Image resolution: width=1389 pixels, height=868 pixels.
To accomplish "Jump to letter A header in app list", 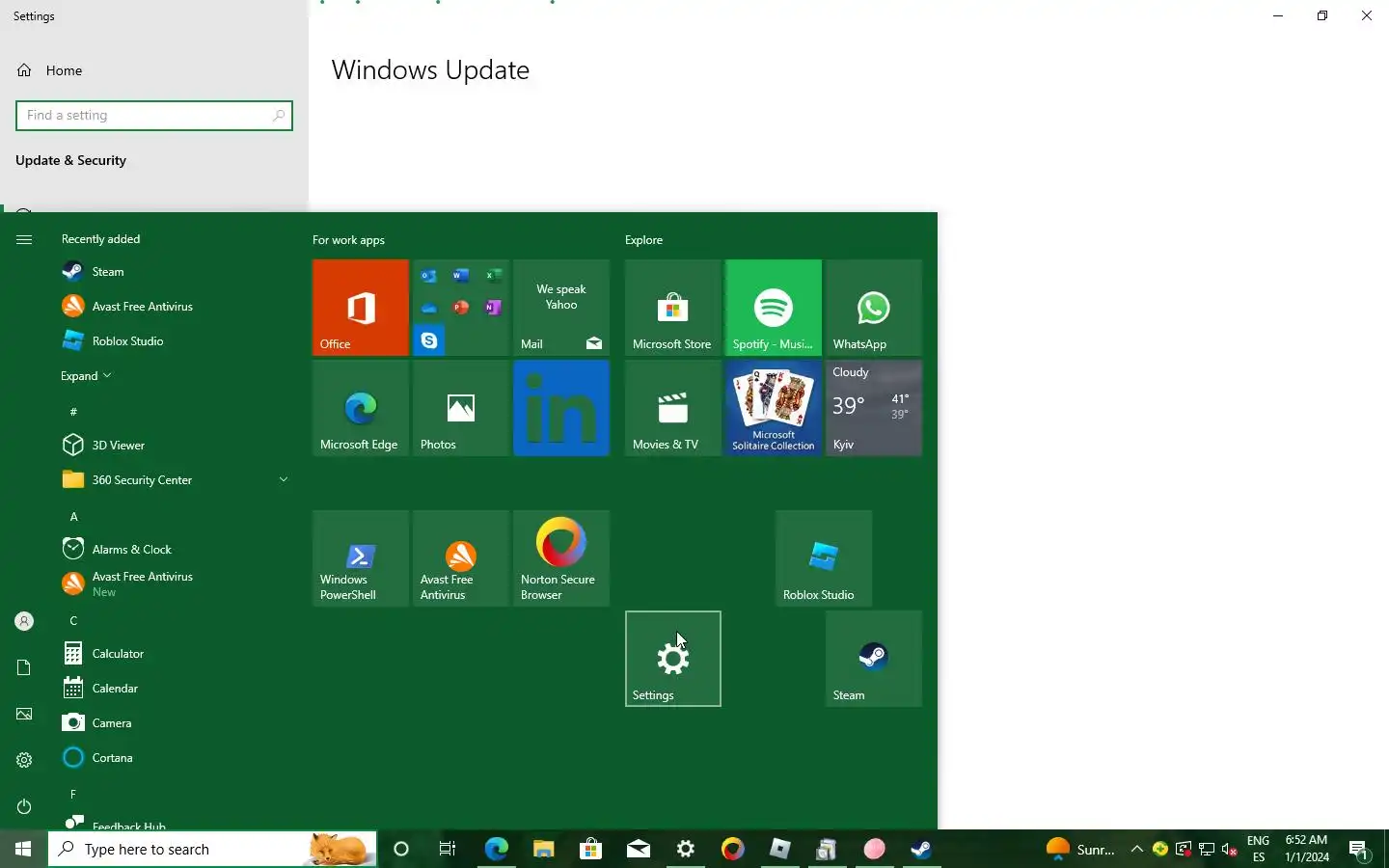I will (73, 517).
